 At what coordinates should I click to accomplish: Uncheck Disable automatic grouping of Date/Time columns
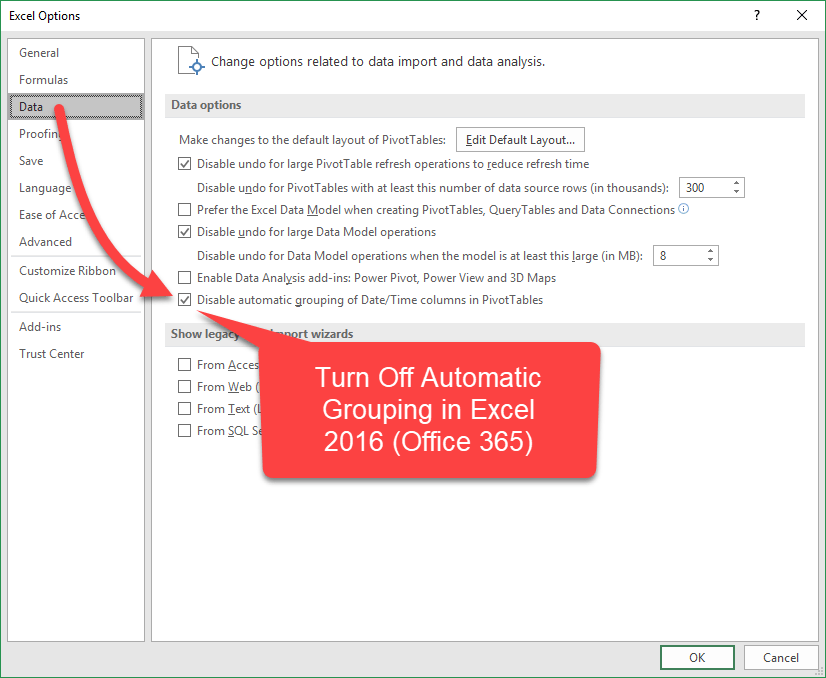click(184, 300)
